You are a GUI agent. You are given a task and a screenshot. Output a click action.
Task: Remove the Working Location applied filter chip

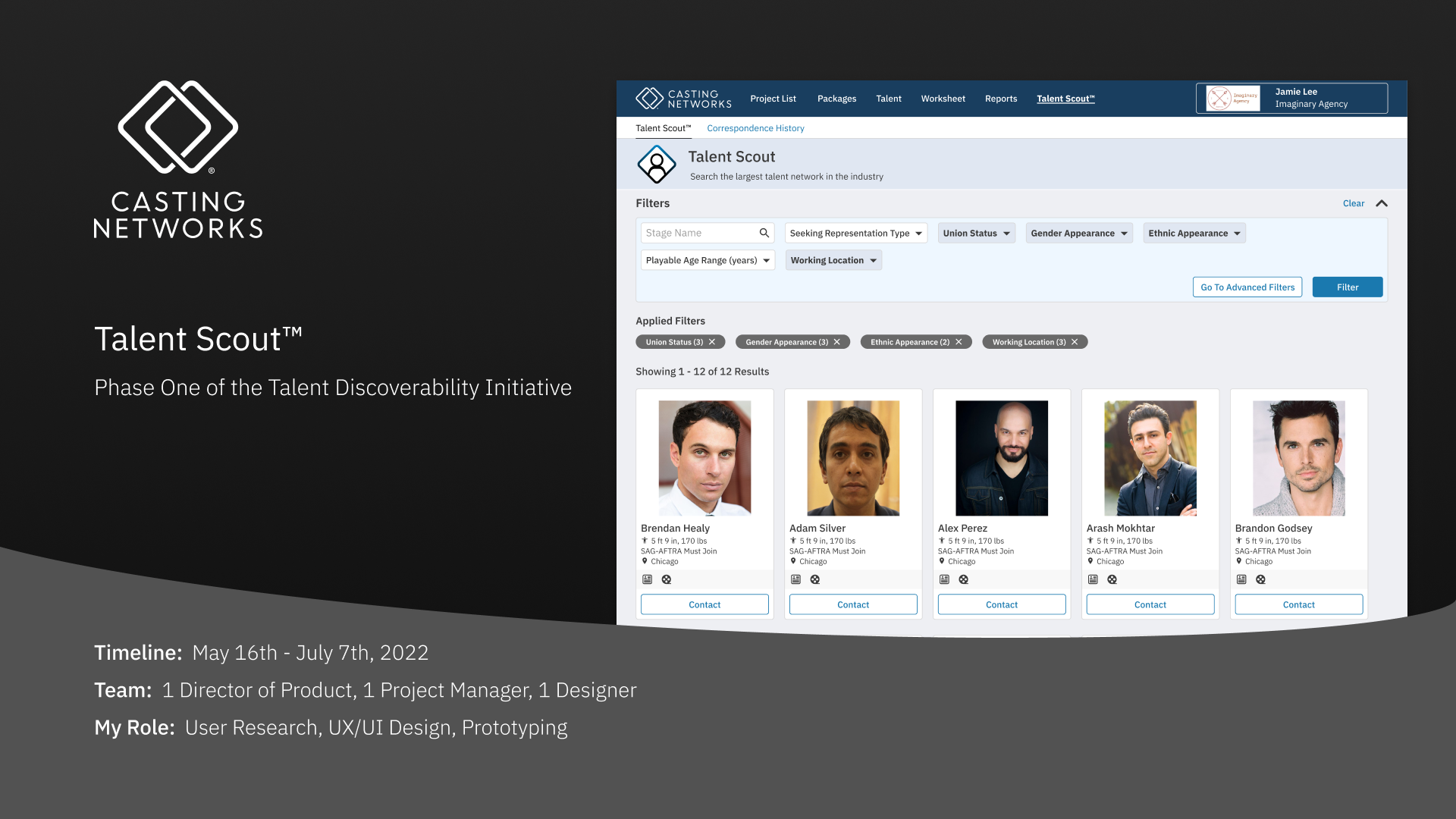tap(1075, 342)
